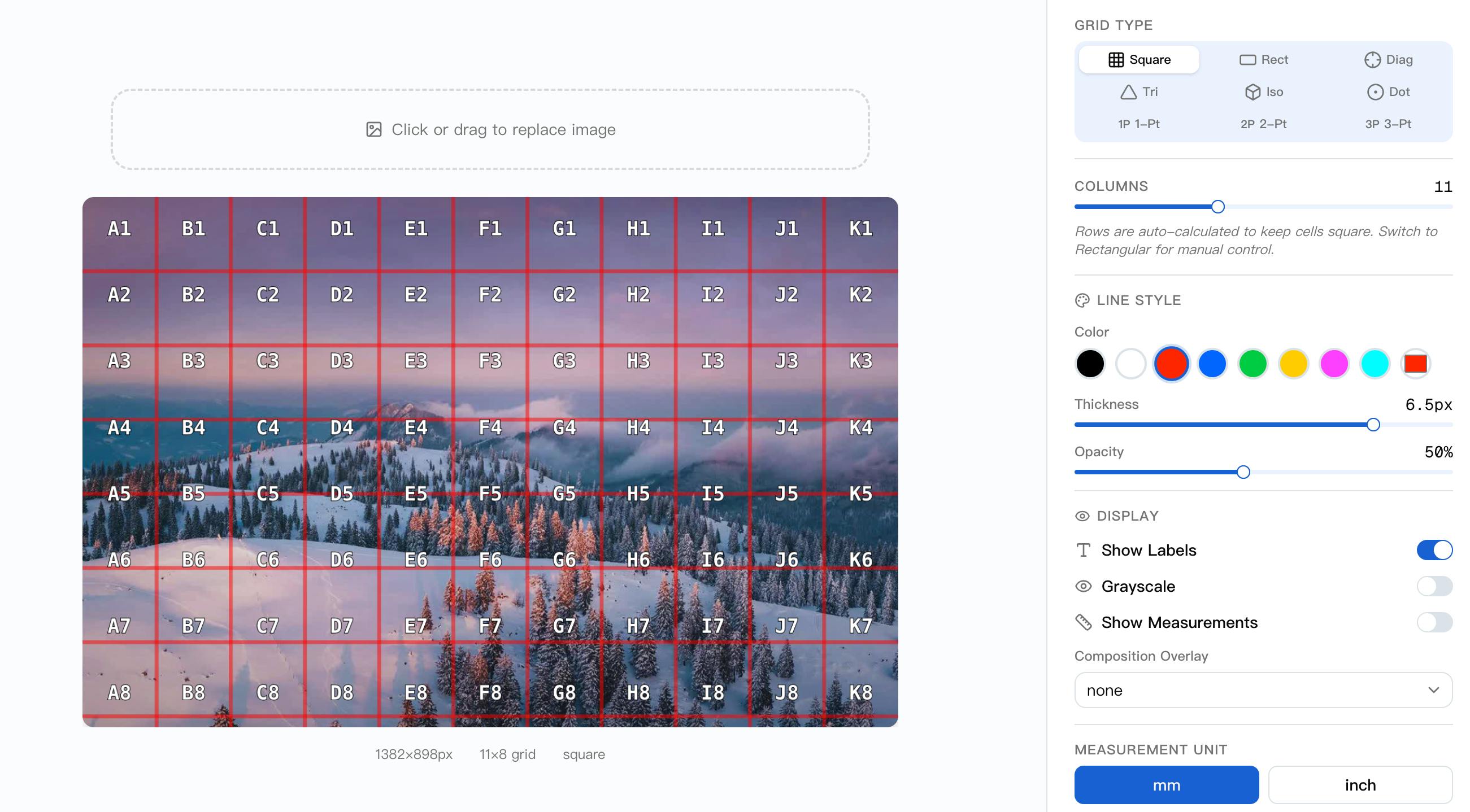Click the eye icon beside Display
The image size is (1470, 812).
1082,516
